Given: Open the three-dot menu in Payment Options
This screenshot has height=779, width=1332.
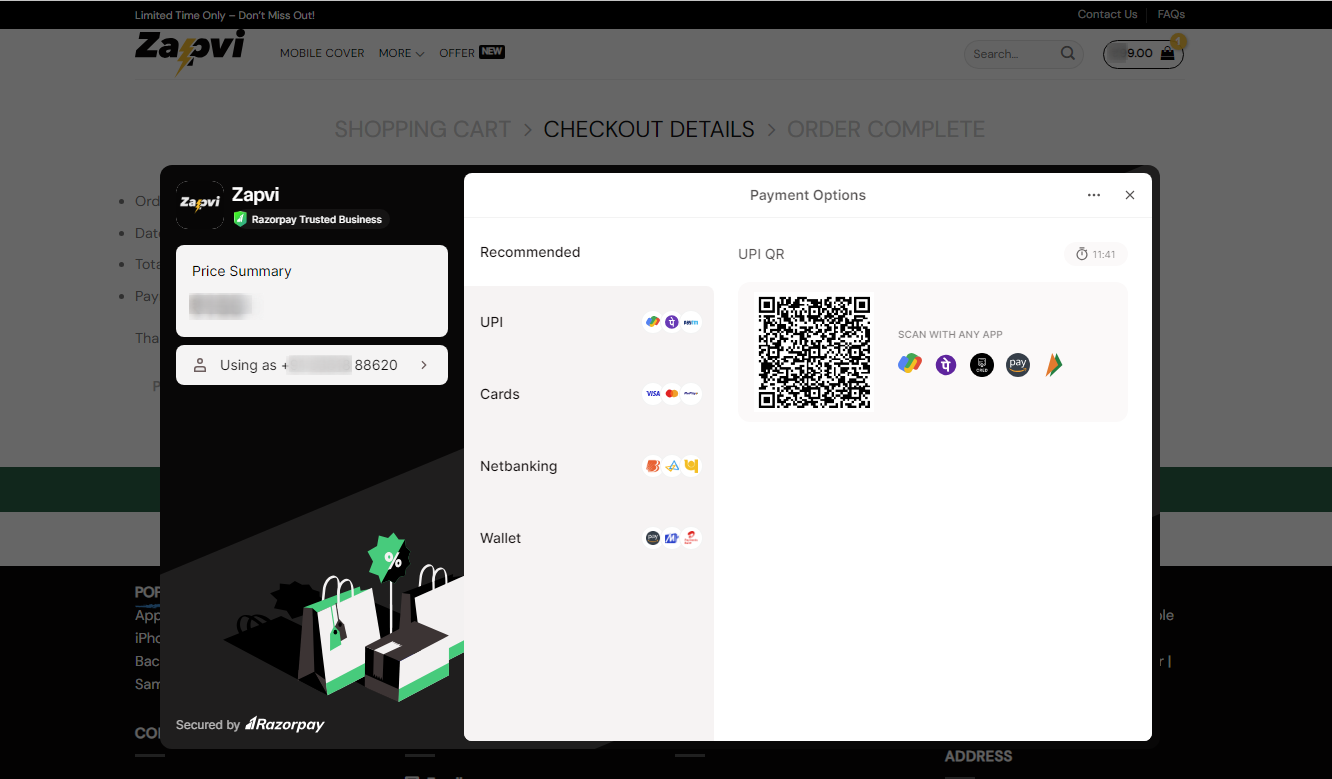Looking at the screenshot, I should click(x=1093, y=195).
